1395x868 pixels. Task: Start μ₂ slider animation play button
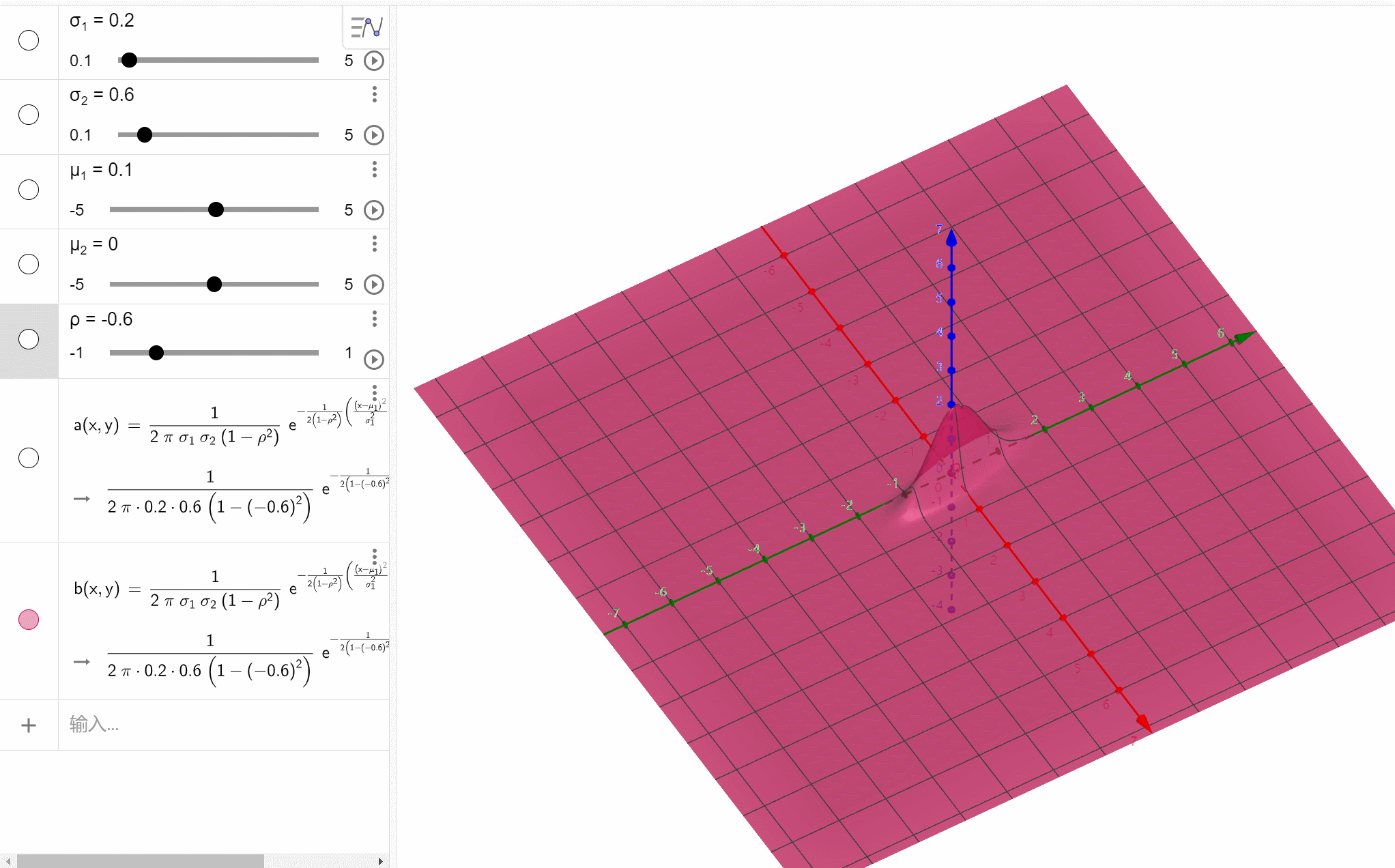coord(374,284)
